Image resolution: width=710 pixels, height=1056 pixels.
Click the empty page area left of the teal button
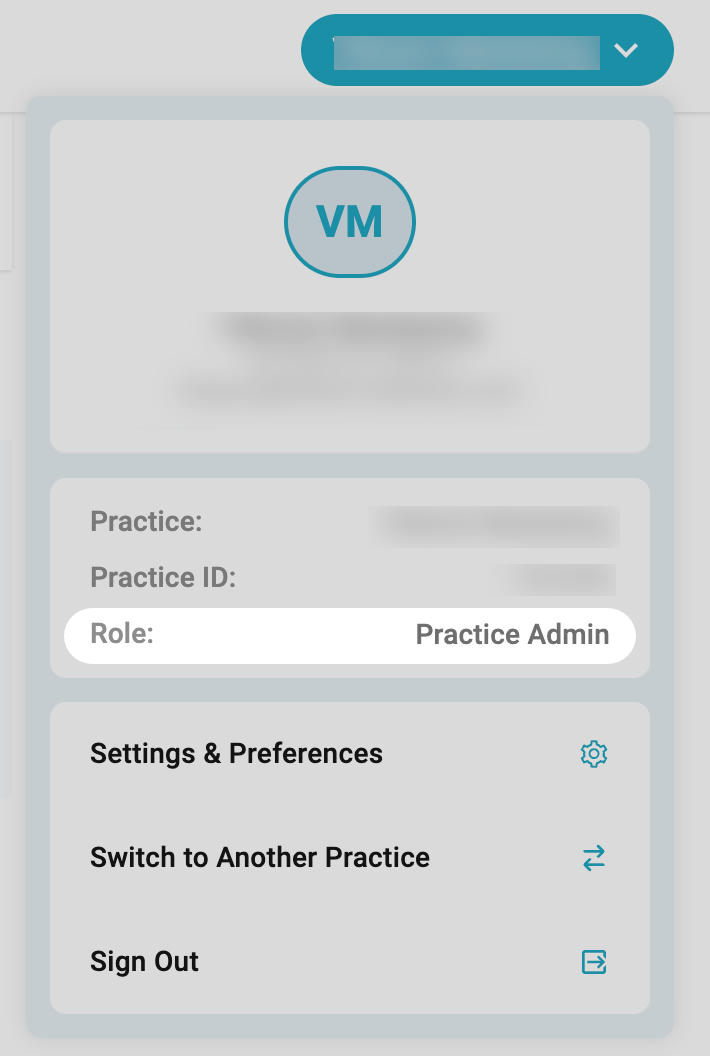pyautogui.click(x=148, y=51)
